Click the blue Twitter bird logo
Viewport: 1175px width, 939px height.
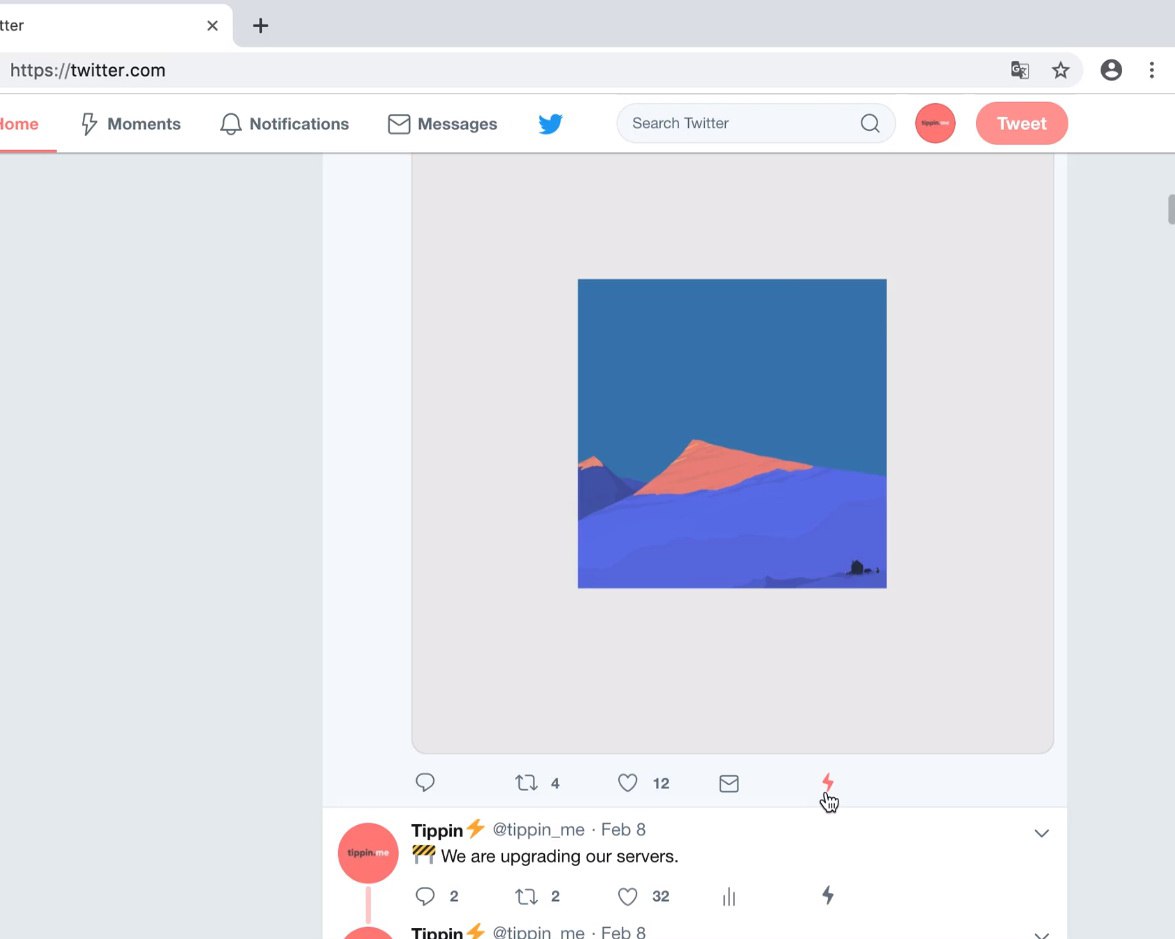click(550, 124)
